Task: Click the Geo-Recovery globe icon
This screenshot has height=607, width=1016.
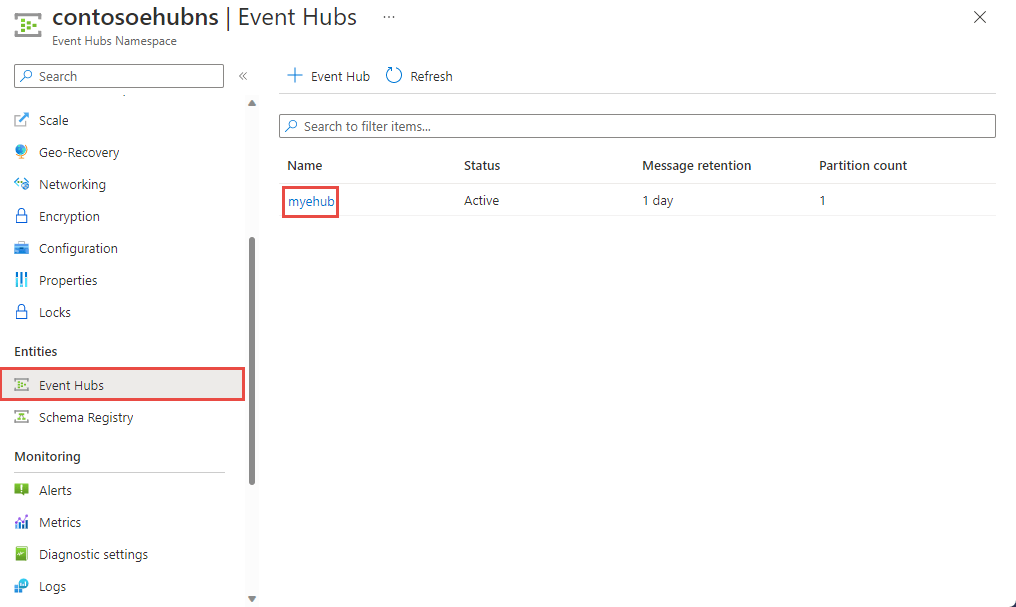Action: coord(21,152)
